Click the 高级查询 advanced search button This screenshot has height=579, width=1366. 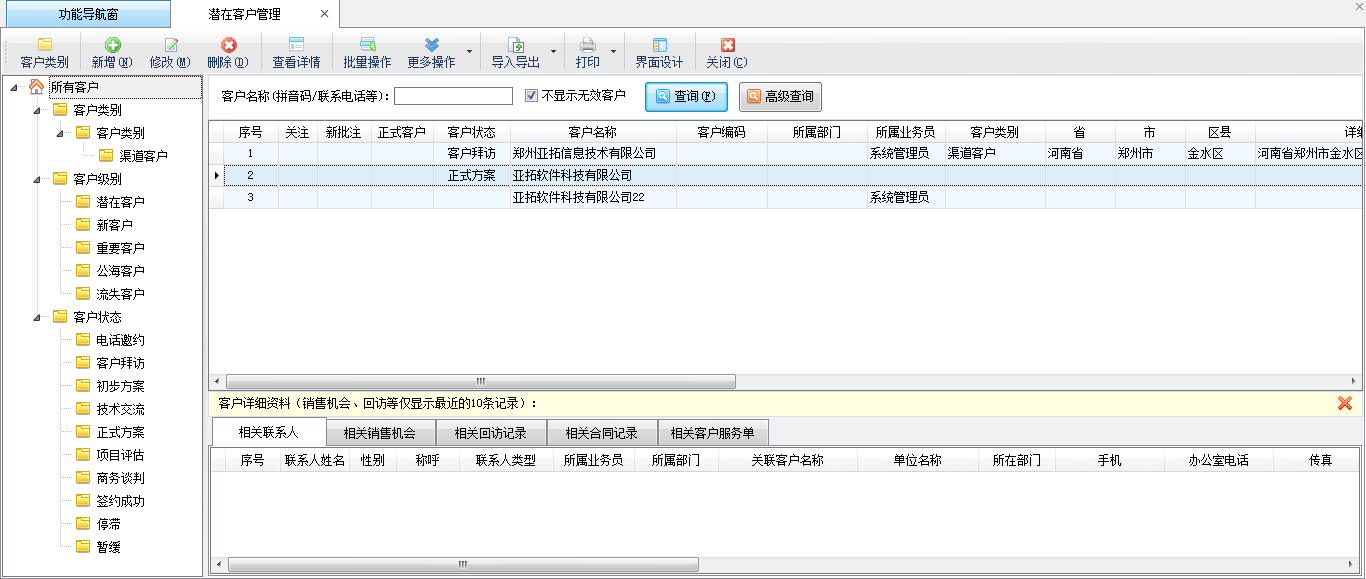[780, 97]
